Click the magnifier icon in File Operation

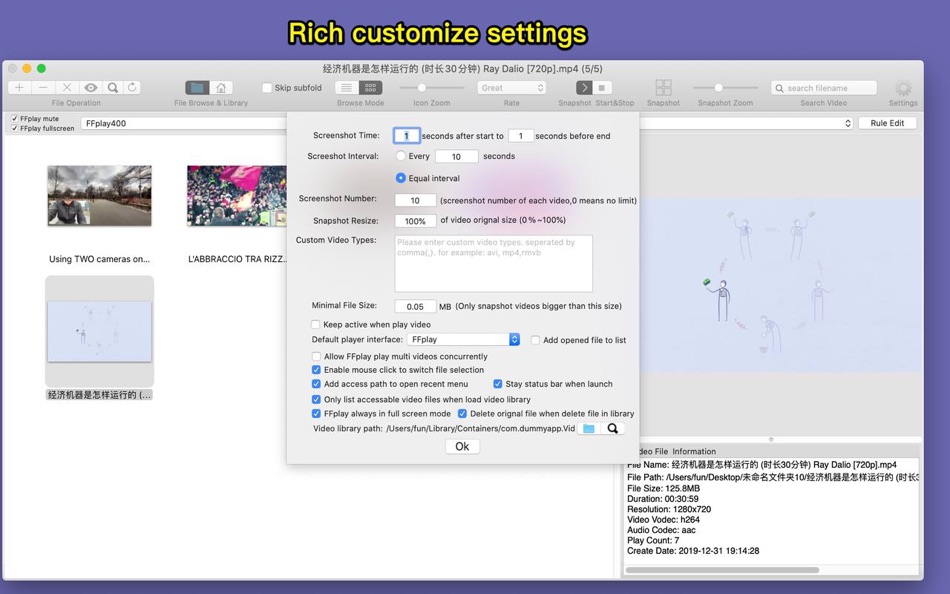click(x=113, y=87)
